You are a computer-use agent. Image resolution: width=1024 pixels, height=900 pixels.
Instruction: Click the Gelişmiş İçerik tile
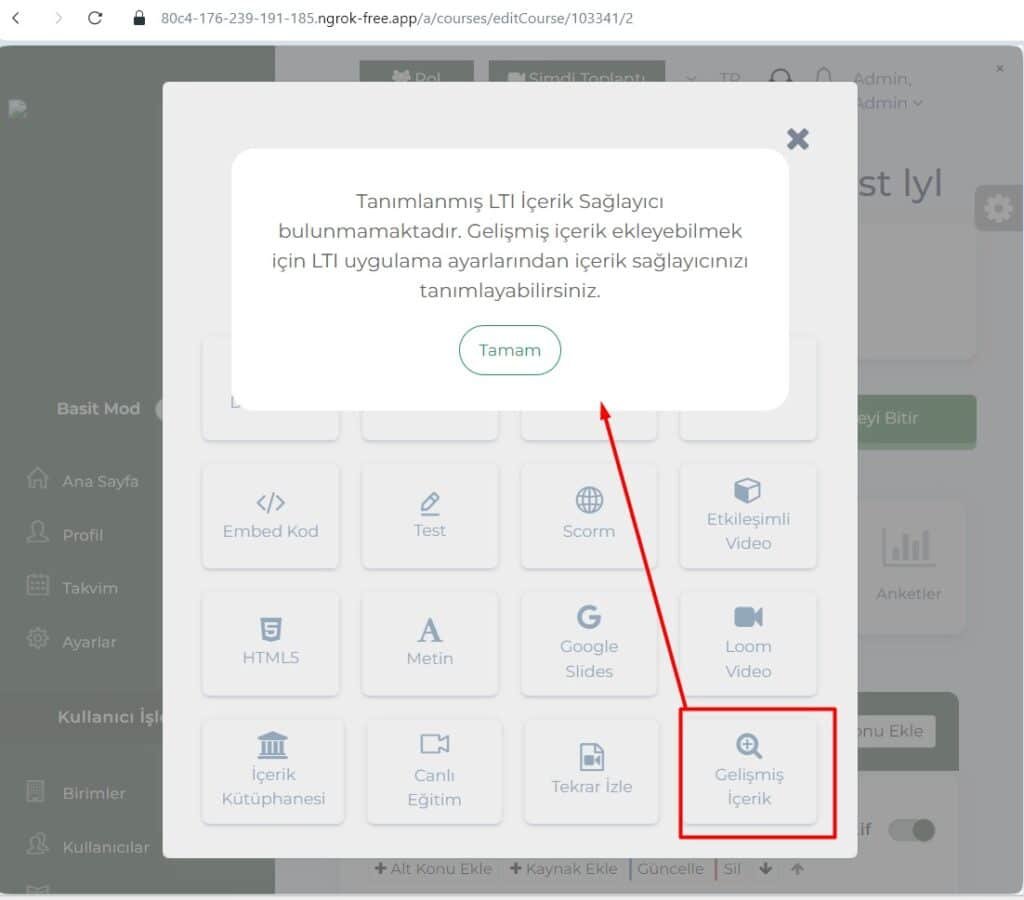pos(749,771)
